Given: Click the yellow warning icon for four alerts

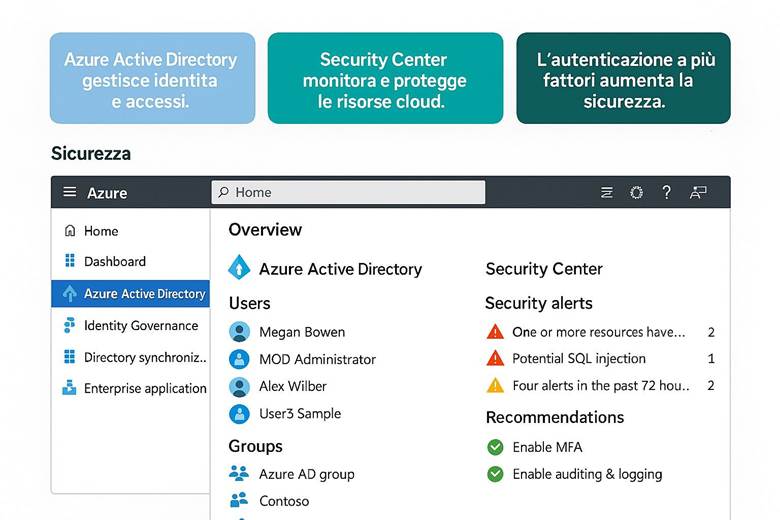Looking at the screenshot, I should (495, 385).
